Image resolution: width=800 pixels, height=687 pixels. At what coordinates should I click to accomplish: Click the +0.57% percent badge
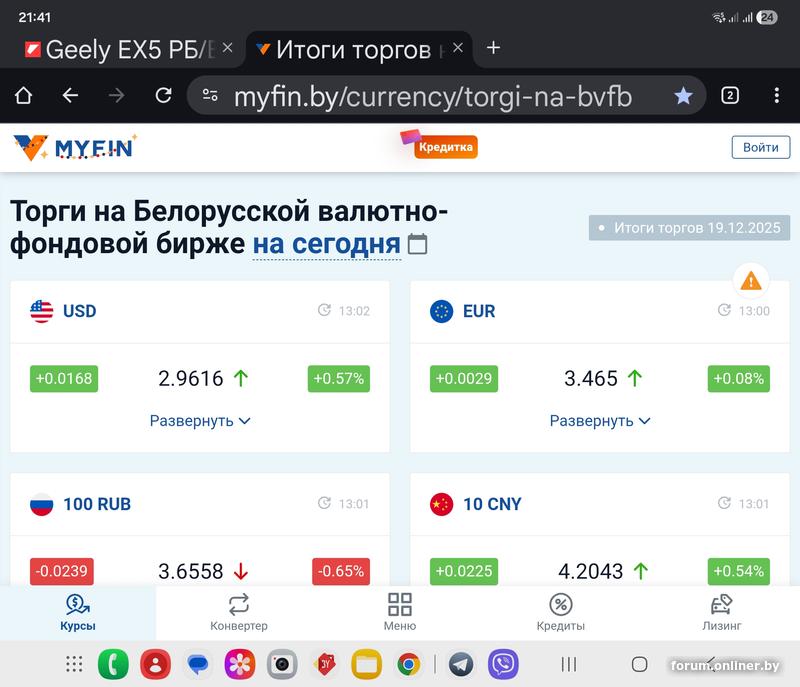(339, 378)
